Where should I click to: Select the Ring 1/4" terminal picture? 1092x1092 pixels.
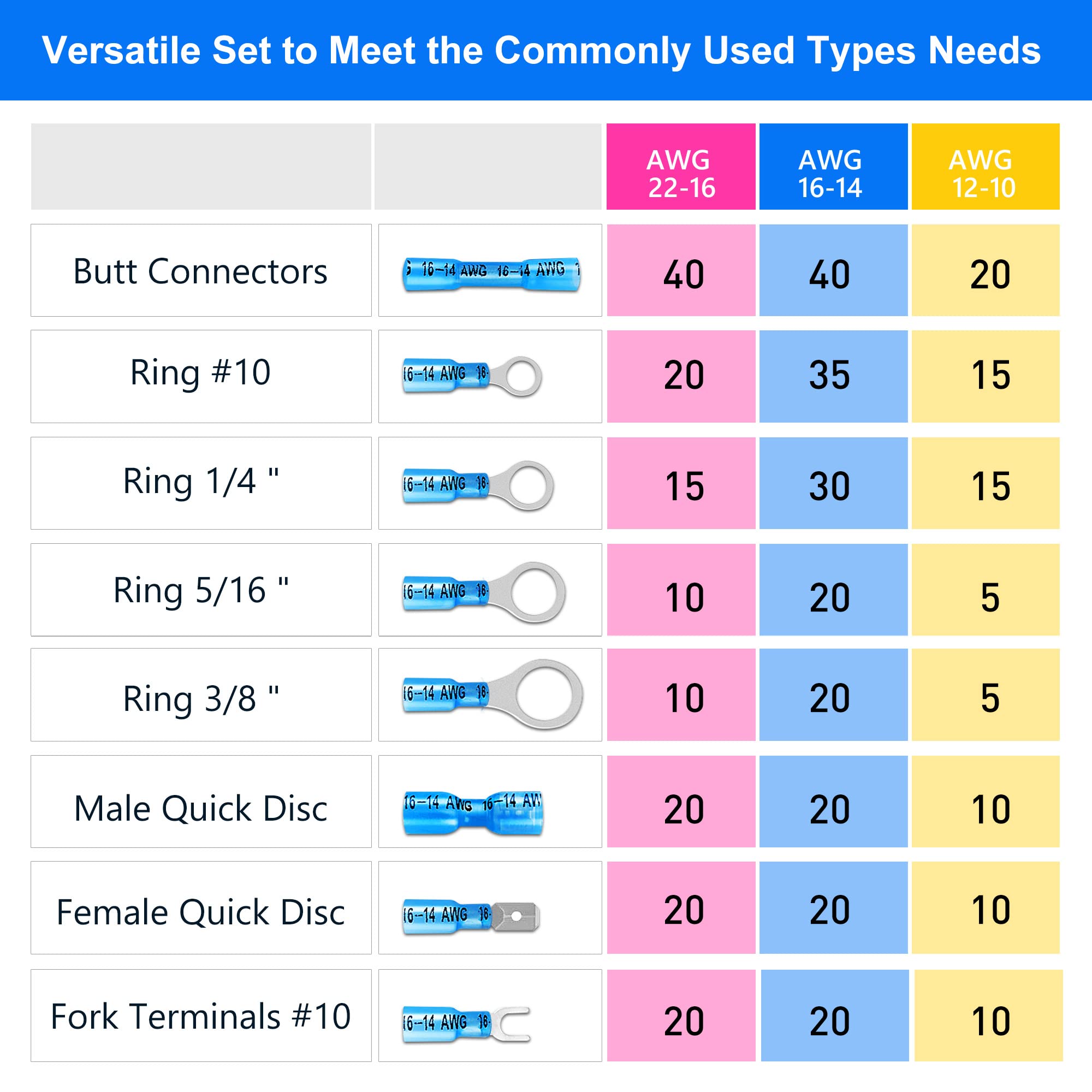pos(478,485)
